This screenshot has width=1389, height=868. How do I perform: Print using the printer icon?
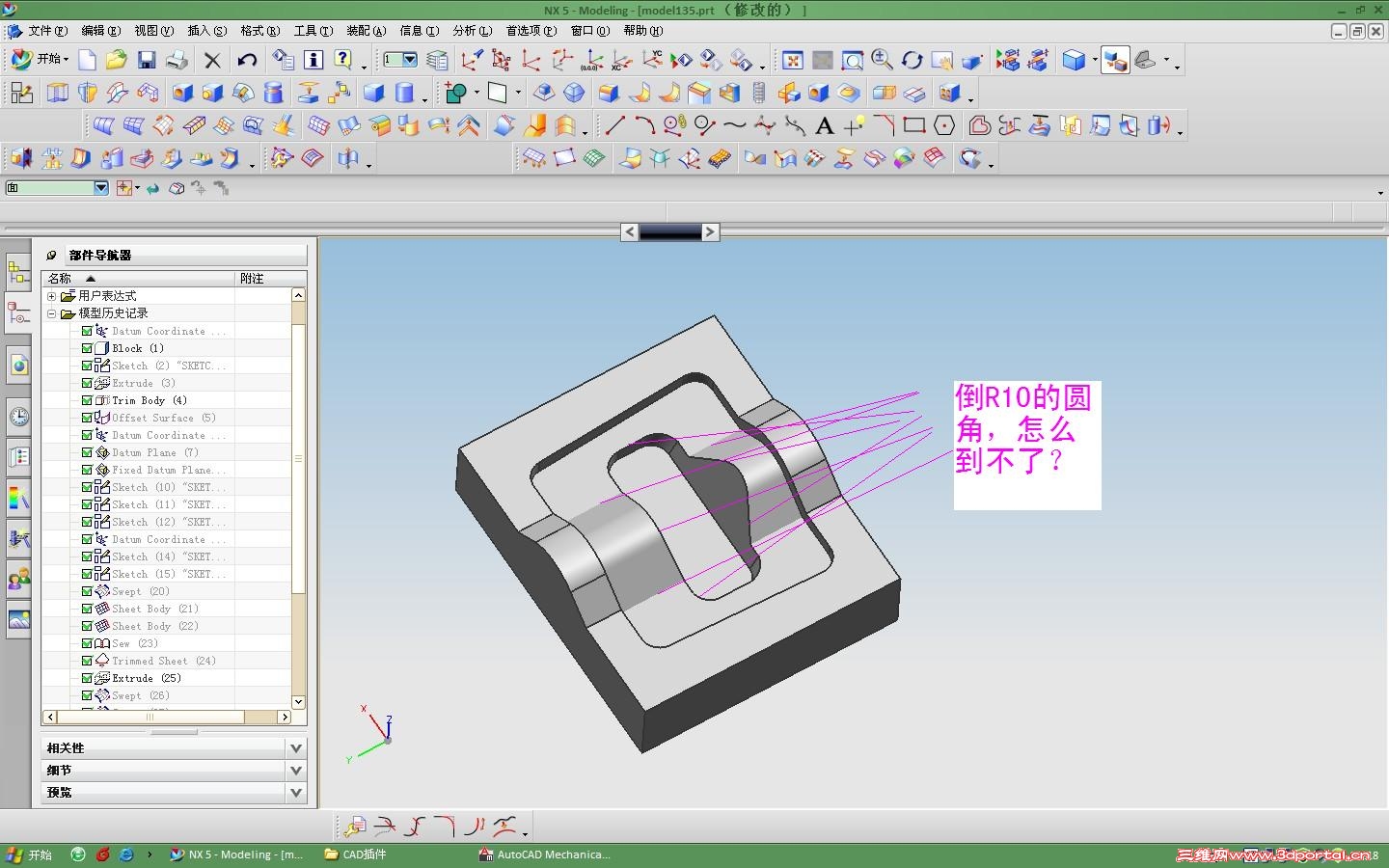177,60
